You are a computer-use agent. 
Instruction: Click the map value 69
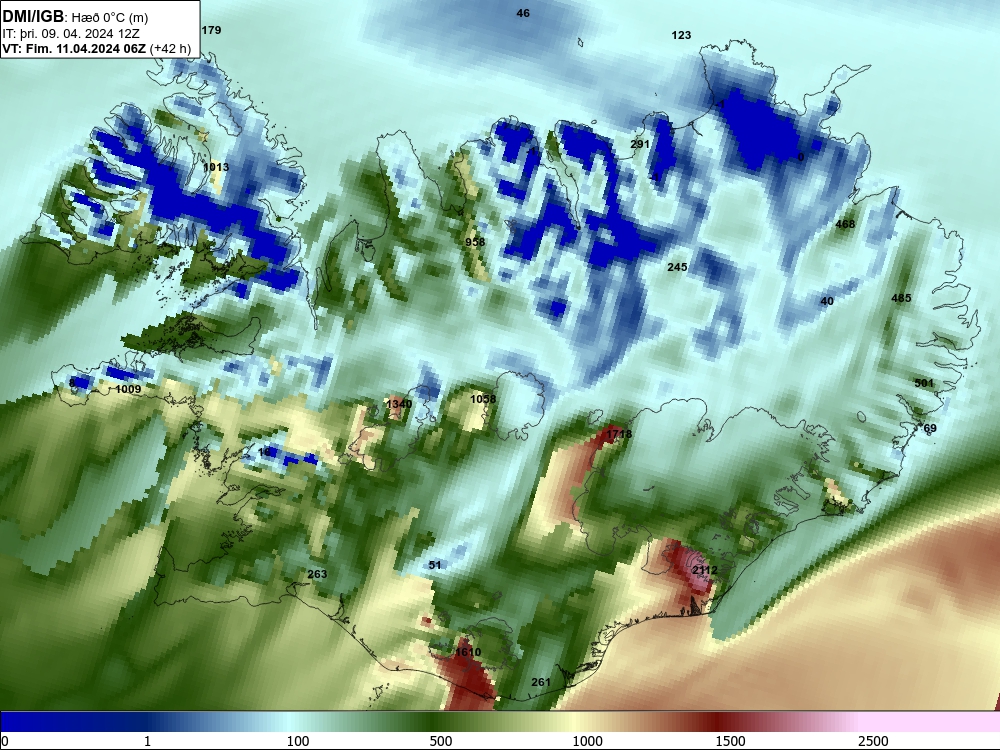pyautogui.click(x=930, y=428)
